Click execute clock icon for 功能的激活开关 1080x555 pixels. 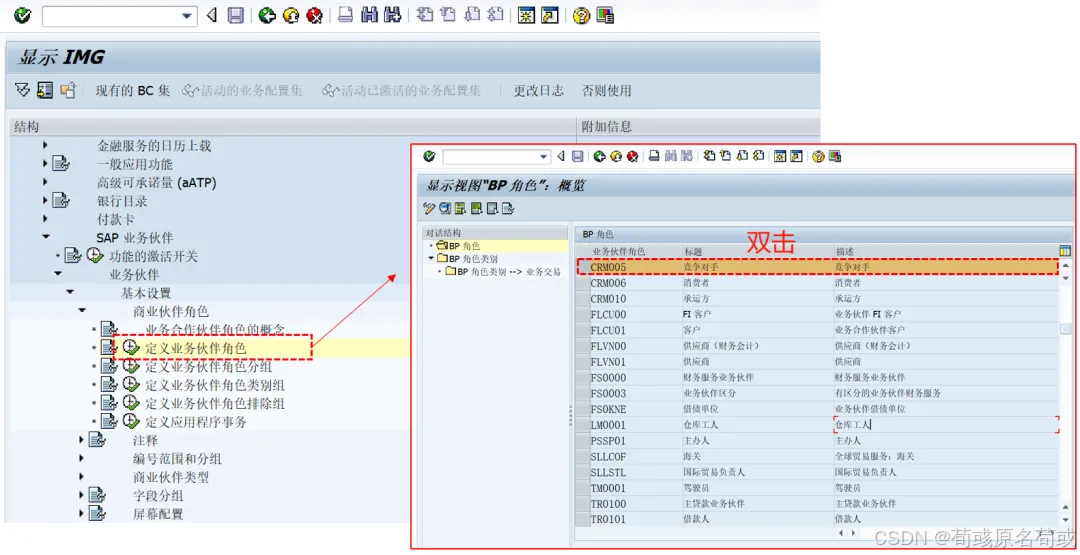[x=95, y=255]
